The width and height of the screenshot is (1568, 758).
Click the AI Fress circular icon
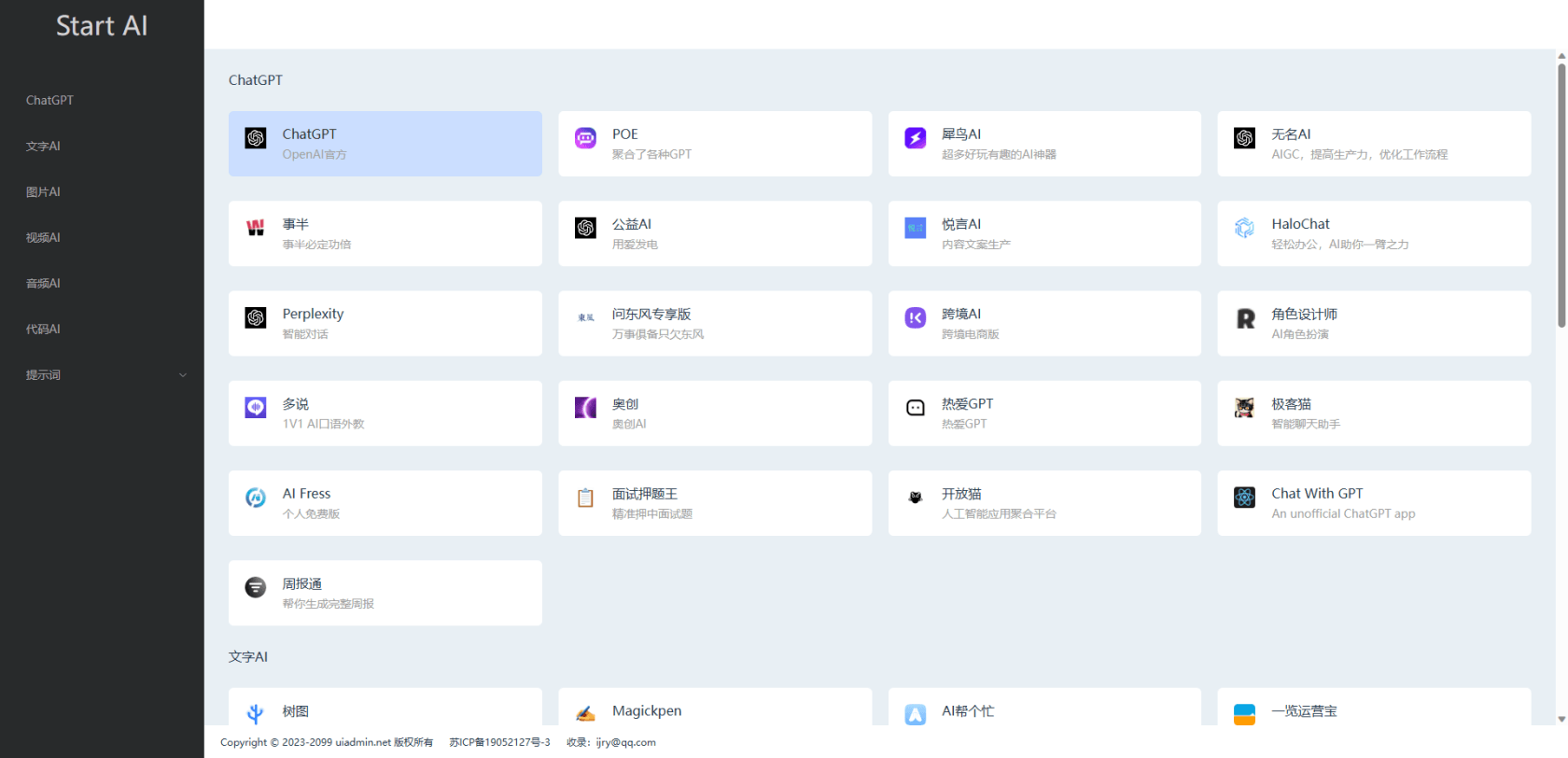tap(256, 498)
